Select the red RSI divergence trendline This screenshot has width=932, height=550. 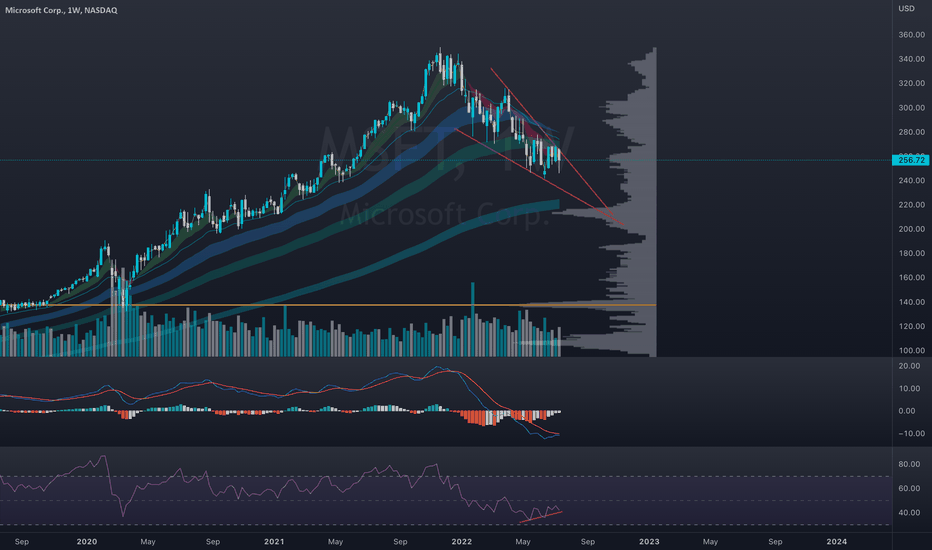540,517
